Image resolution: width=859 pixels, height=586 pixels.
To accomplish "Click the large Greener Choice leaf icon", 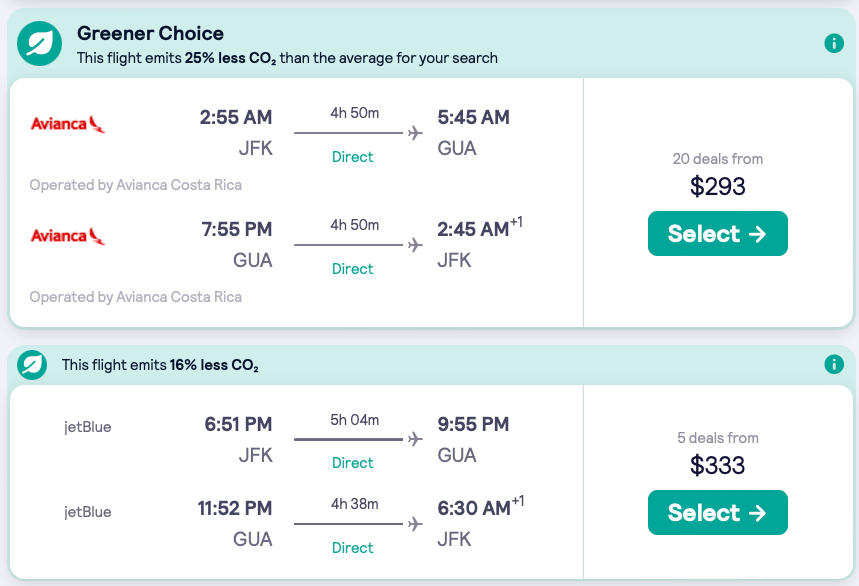I will coord(41,44).
